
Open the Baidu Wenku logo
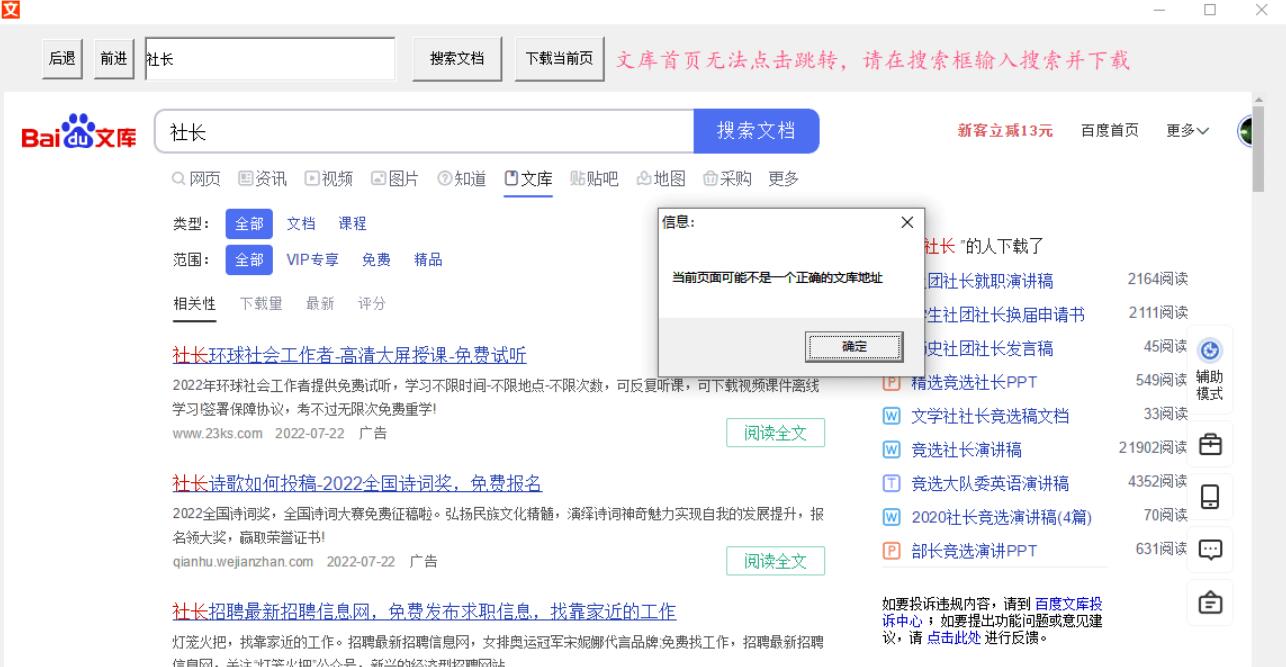click(x=80, y=132)
